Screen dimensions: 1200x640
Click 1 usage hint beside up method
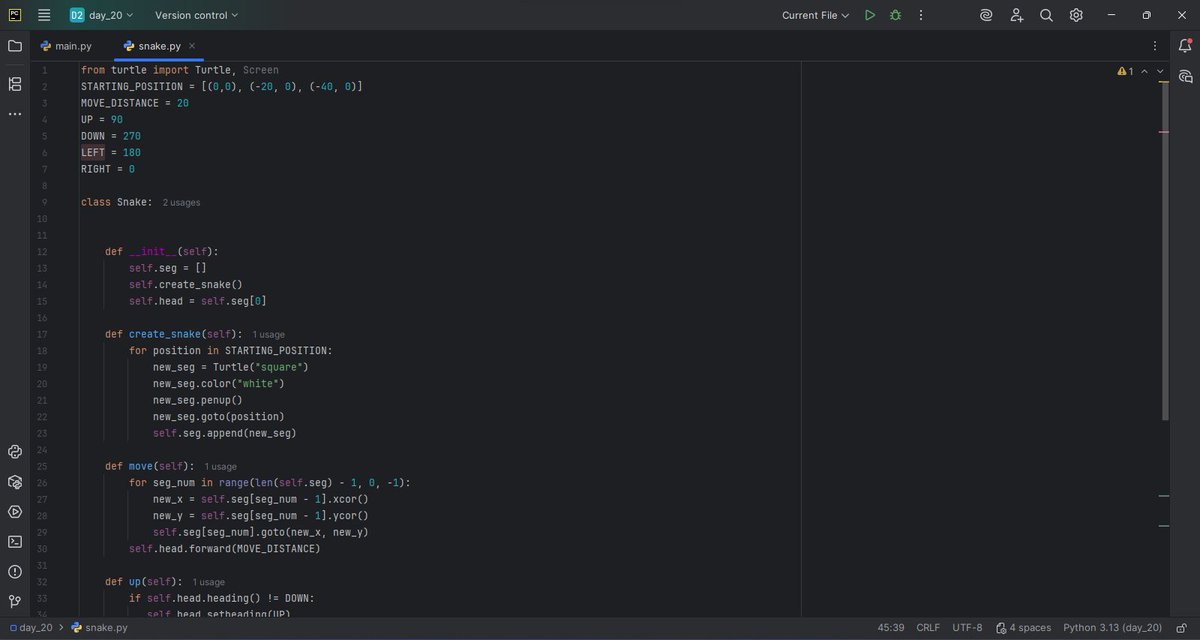(208, 582)
